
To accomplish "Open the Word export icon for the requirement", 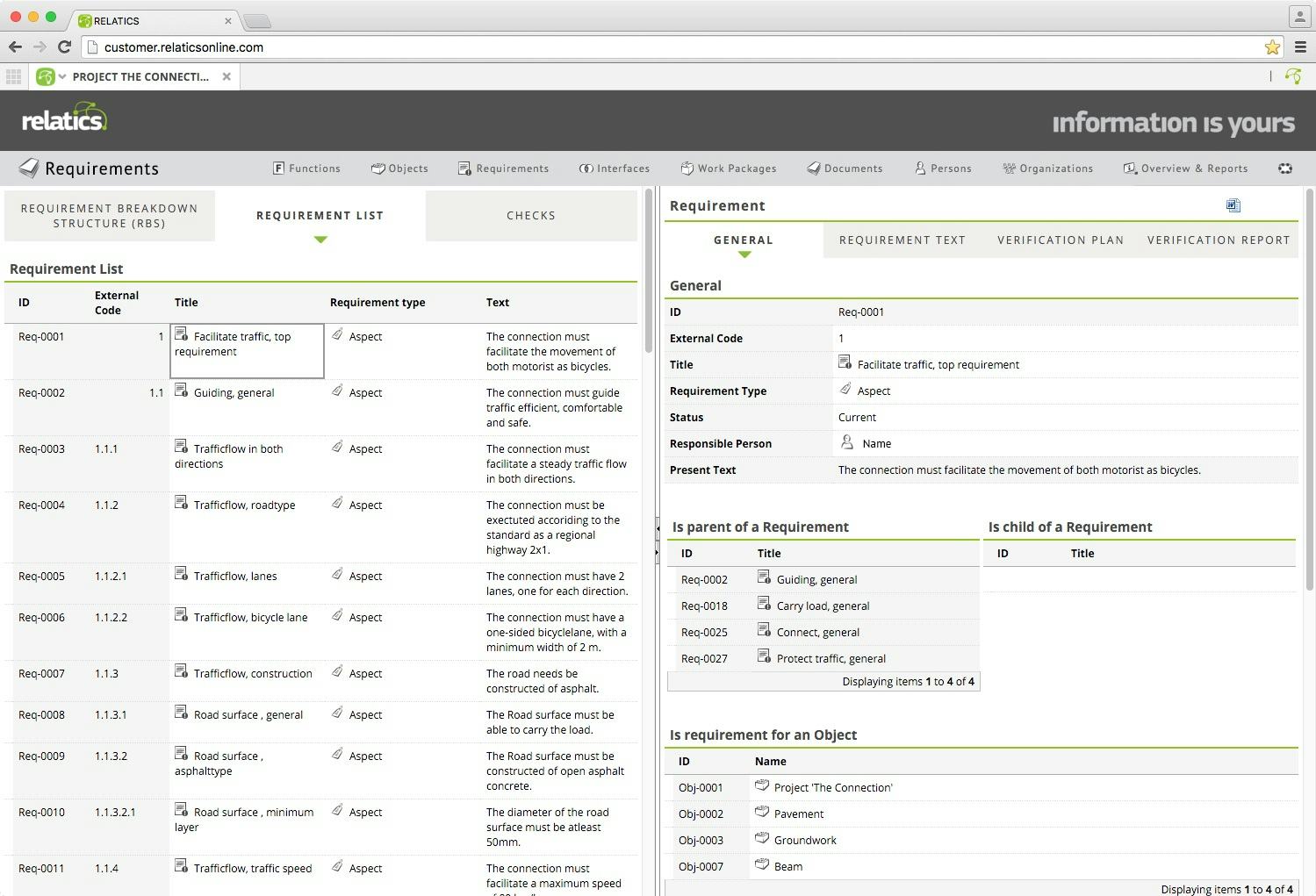I will 1233,205.
